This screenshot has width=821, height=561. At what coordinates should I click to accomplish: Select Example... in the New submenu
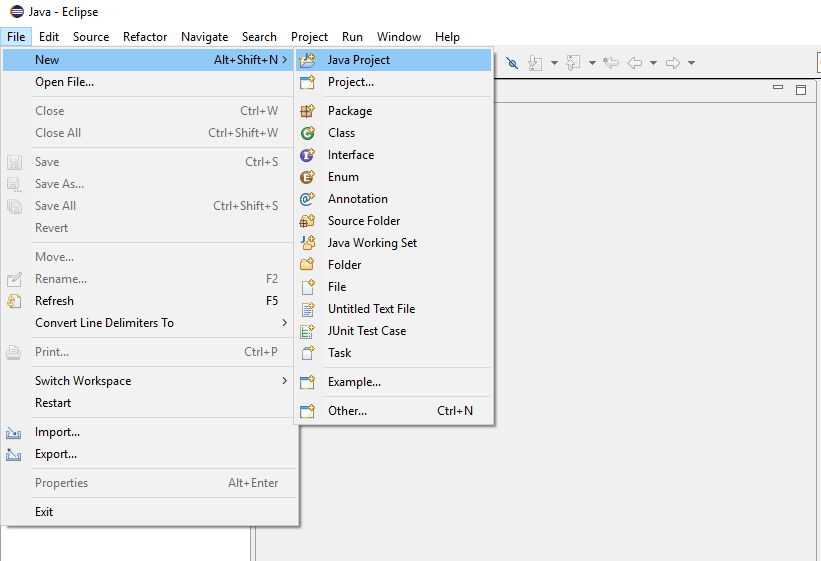pos(394,382)
